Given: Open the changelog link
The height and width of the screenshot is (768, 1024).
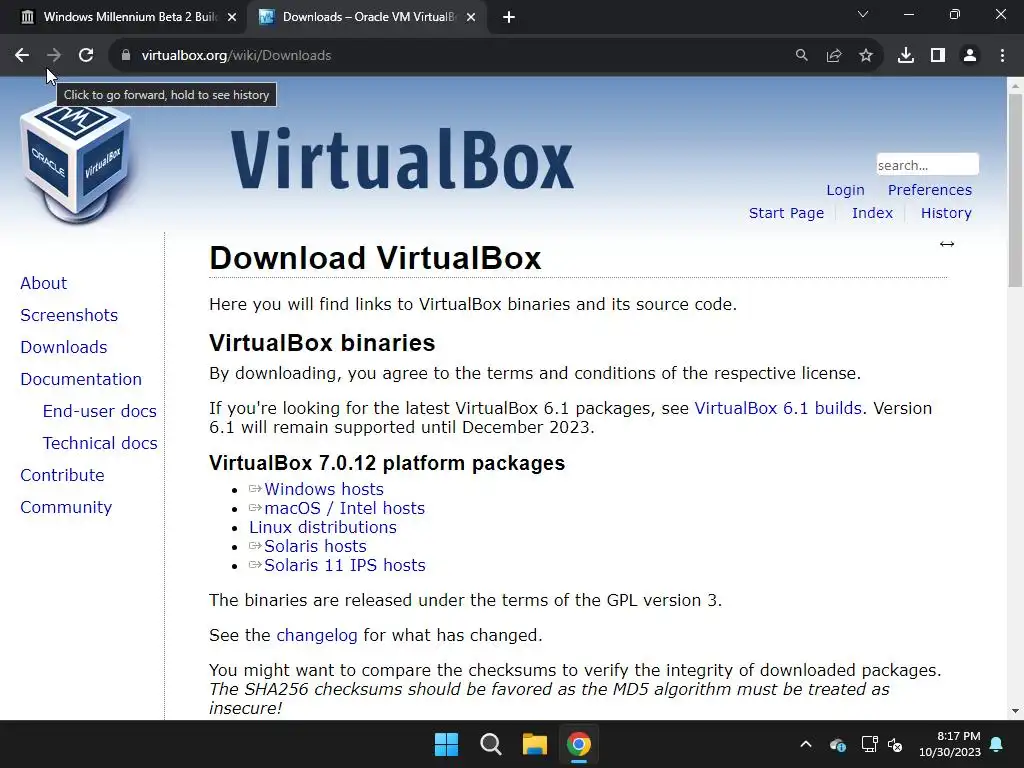Looking at the screenshot, I should (x=317, y=635).
